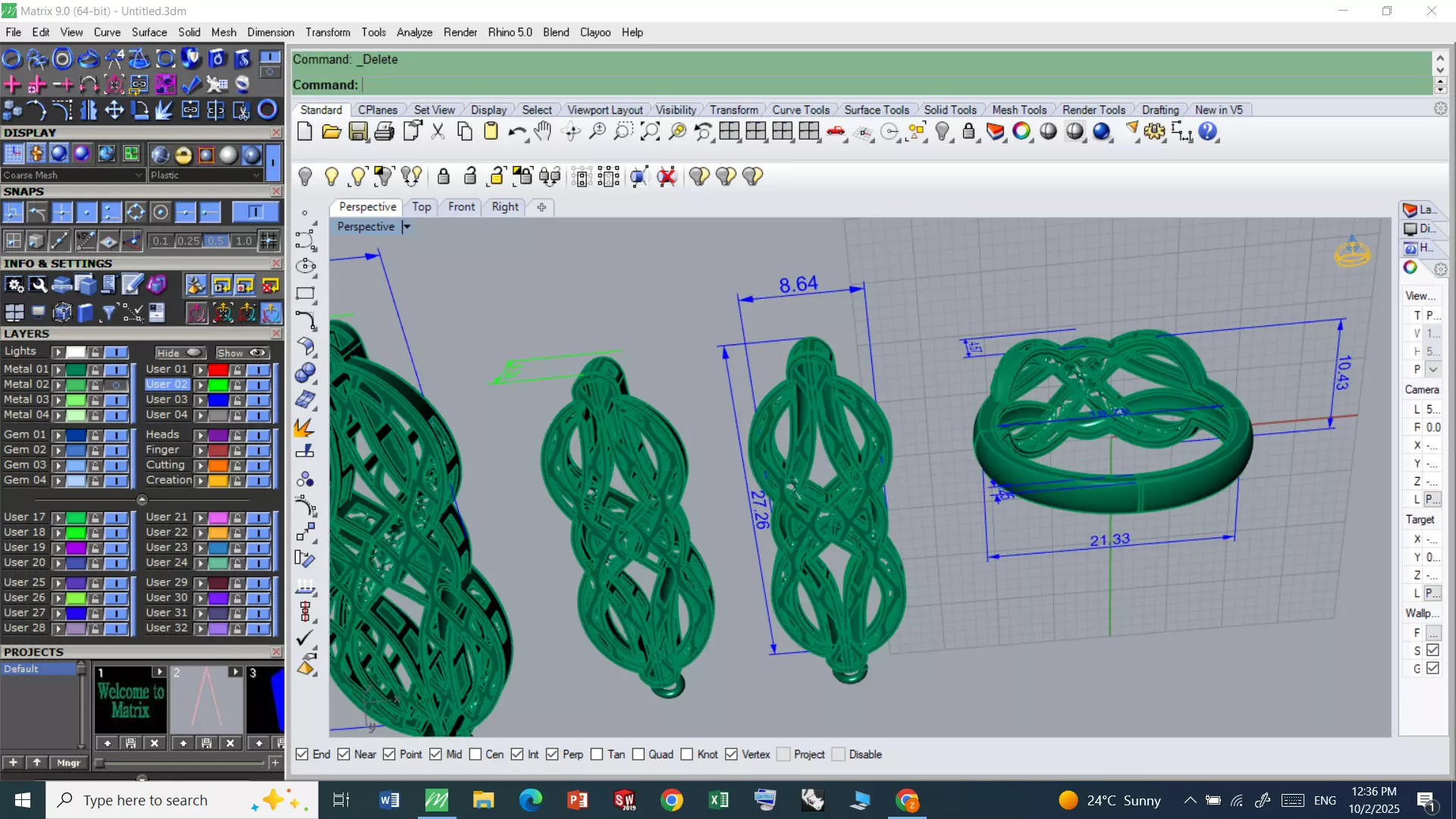
Task: Open Options with the gear icon
Action: click(1155, 132)
